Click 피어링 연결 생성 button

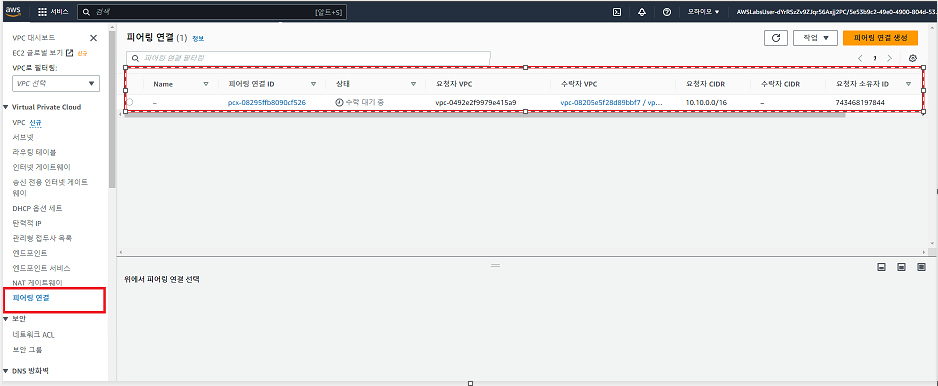[880, 38]
